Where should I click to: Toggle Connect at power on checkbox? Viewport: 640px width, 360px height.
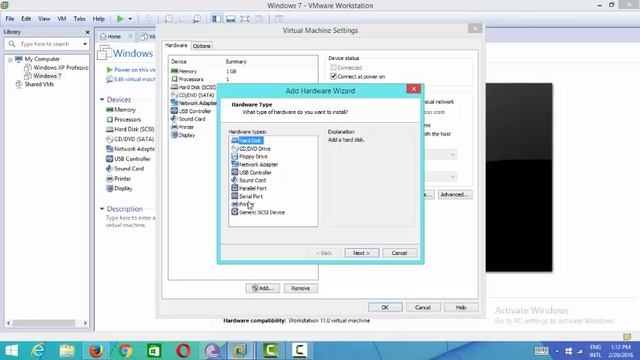[x=333, y=76]
